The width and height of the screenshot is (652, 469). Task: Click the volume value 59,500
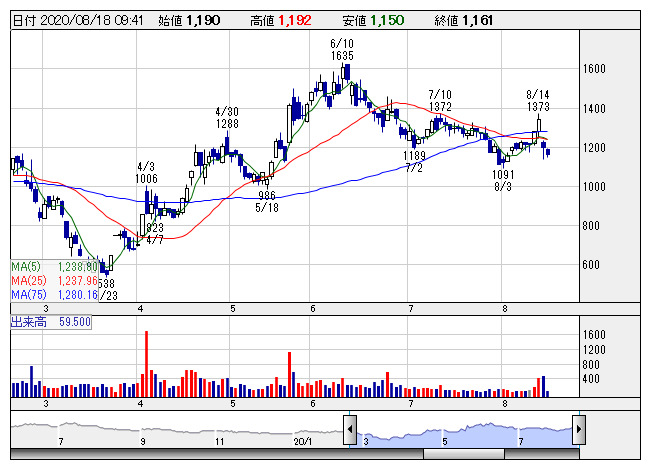pos(74,322)
